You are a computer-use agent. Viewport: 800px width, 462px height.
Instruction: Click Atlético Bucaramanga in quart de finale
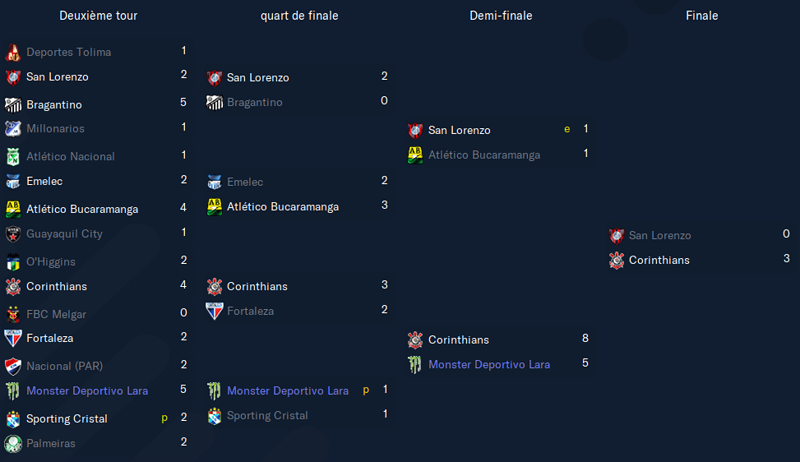[283, 207]
